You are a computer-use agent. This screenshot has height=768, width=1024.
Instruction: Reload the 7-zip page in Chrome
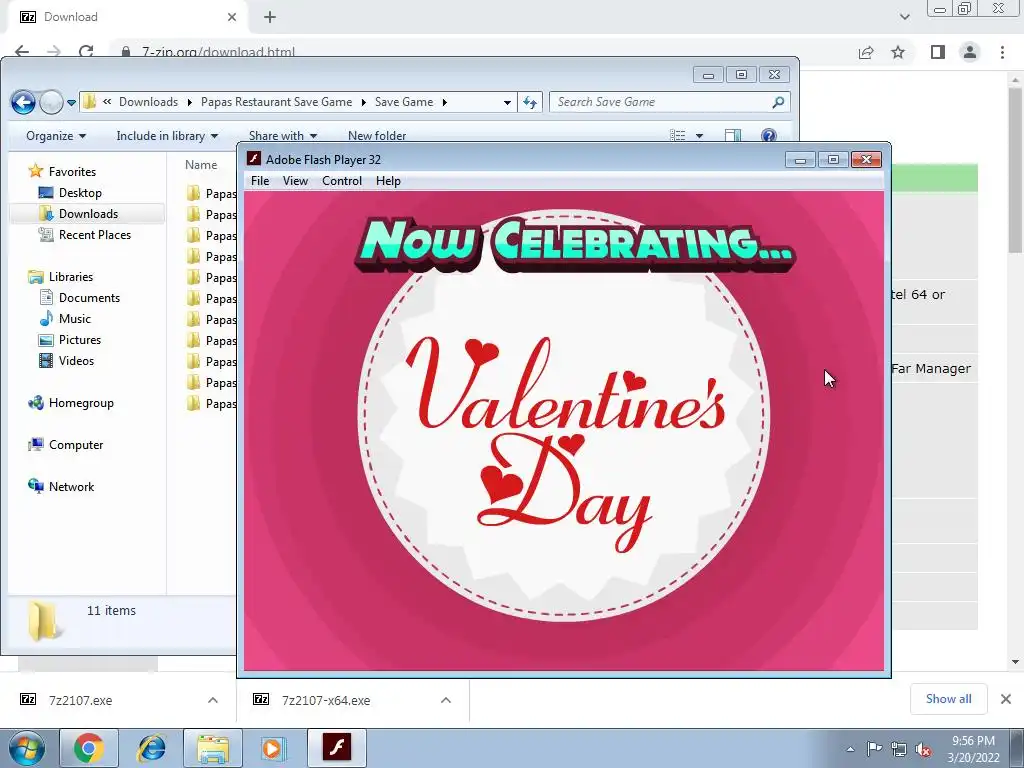pyautogui.click(x=86, y=51)
